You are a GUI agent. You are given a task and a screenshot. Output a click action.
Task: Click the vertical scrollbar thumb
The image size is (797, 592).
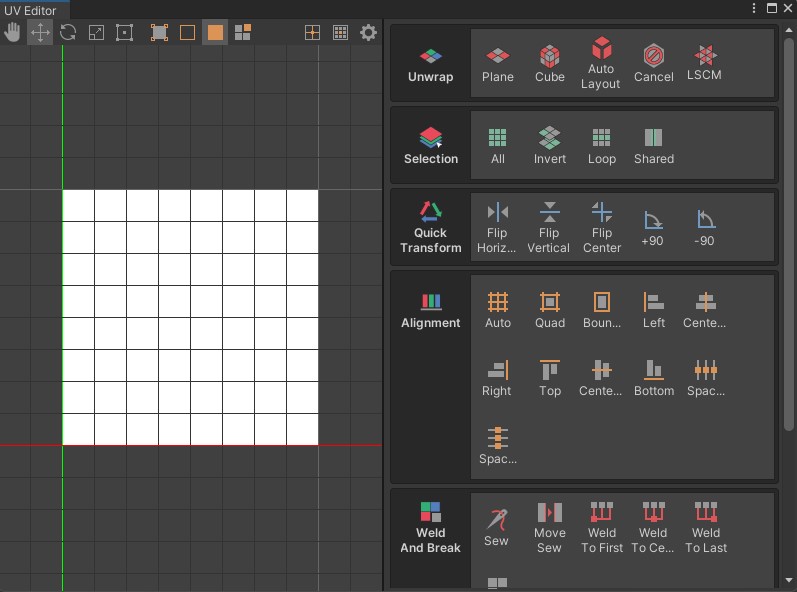pyautogui.click(x=789, y=235)
